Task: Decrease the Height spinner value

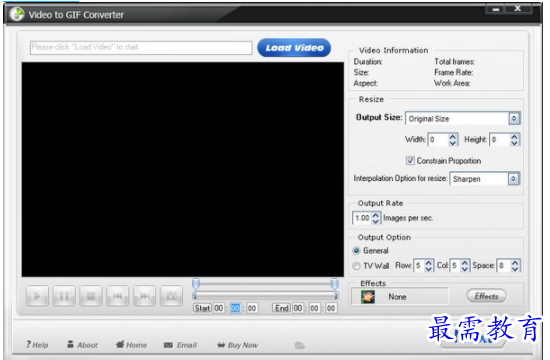Action: click(x=515, y=142)
